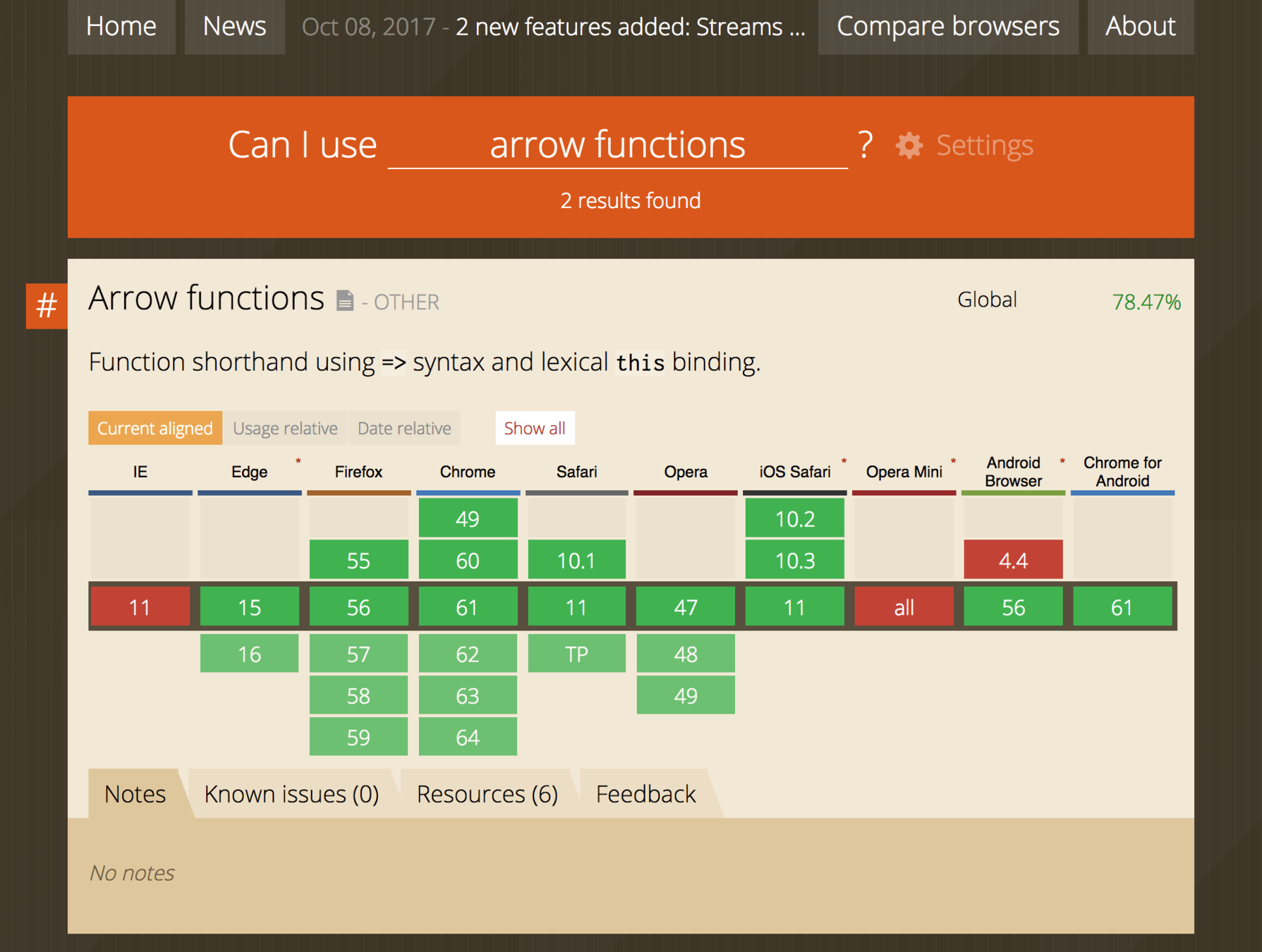
Task: Click the Safari 10.1 cell
Action: (x=576, y=561)
